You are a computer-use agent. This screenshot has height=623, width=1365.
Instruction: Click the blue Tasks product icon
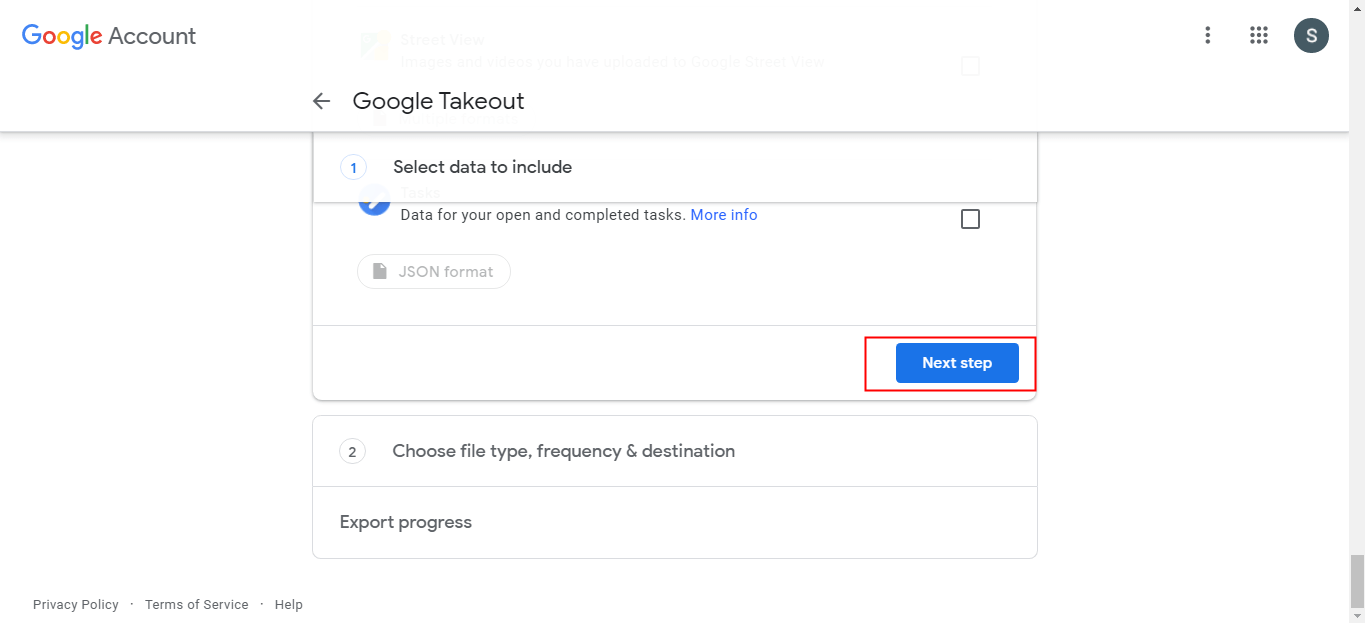pyautogui.click(x=374, y=203)
